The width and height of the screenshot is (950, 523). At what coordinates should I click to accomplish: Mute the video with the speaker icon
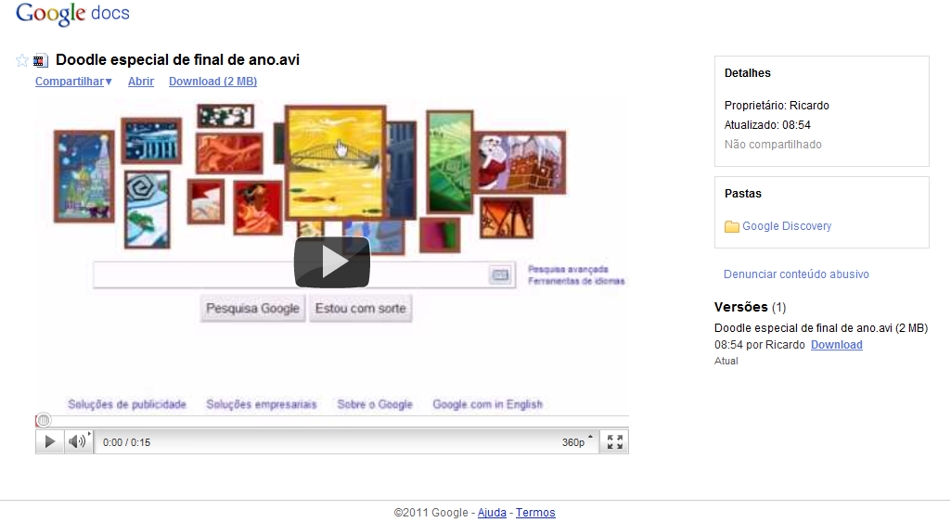pyautogui.click(x=76, y=442)
